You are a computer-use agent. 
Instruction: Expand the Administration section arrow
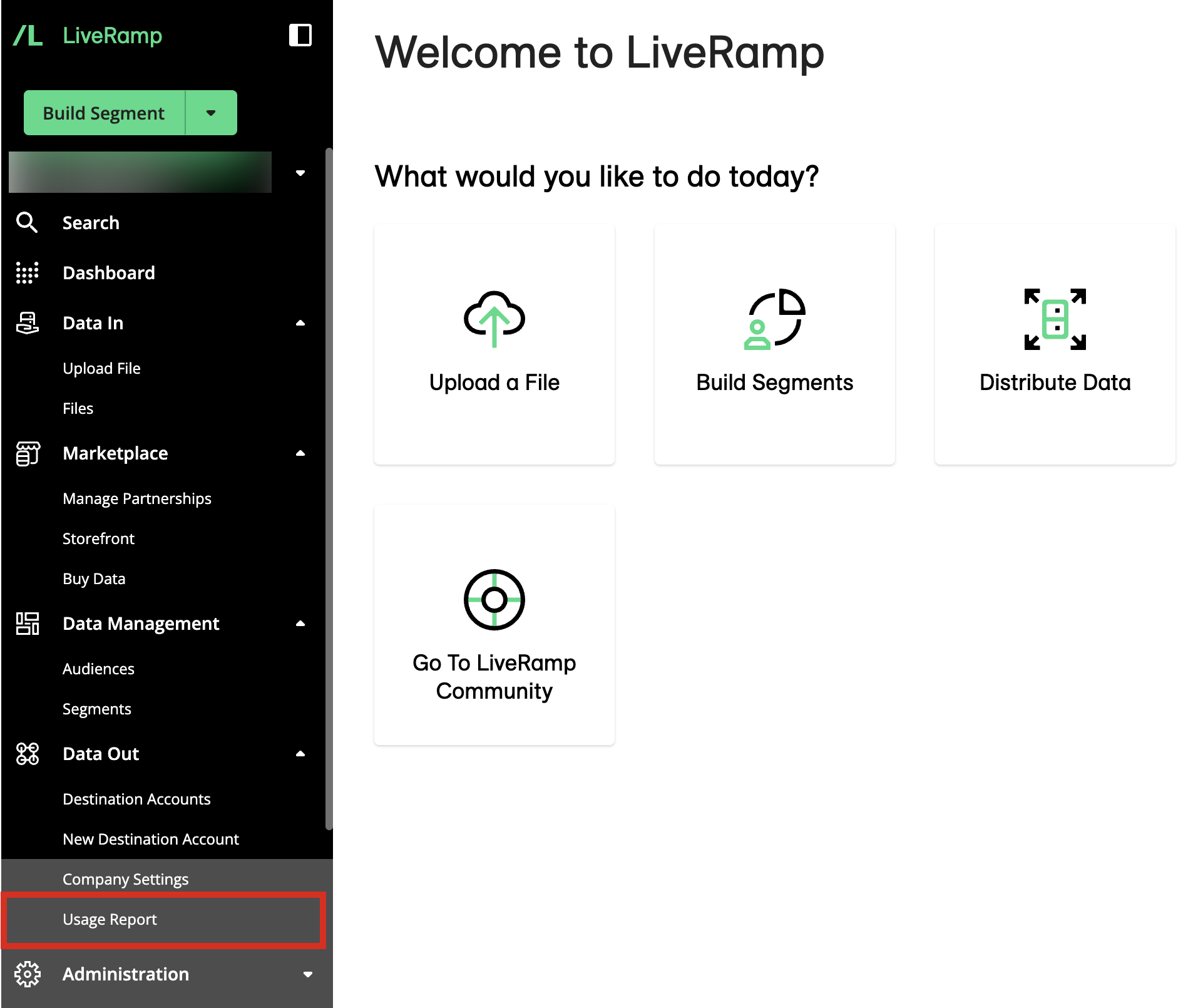(308, 974)
